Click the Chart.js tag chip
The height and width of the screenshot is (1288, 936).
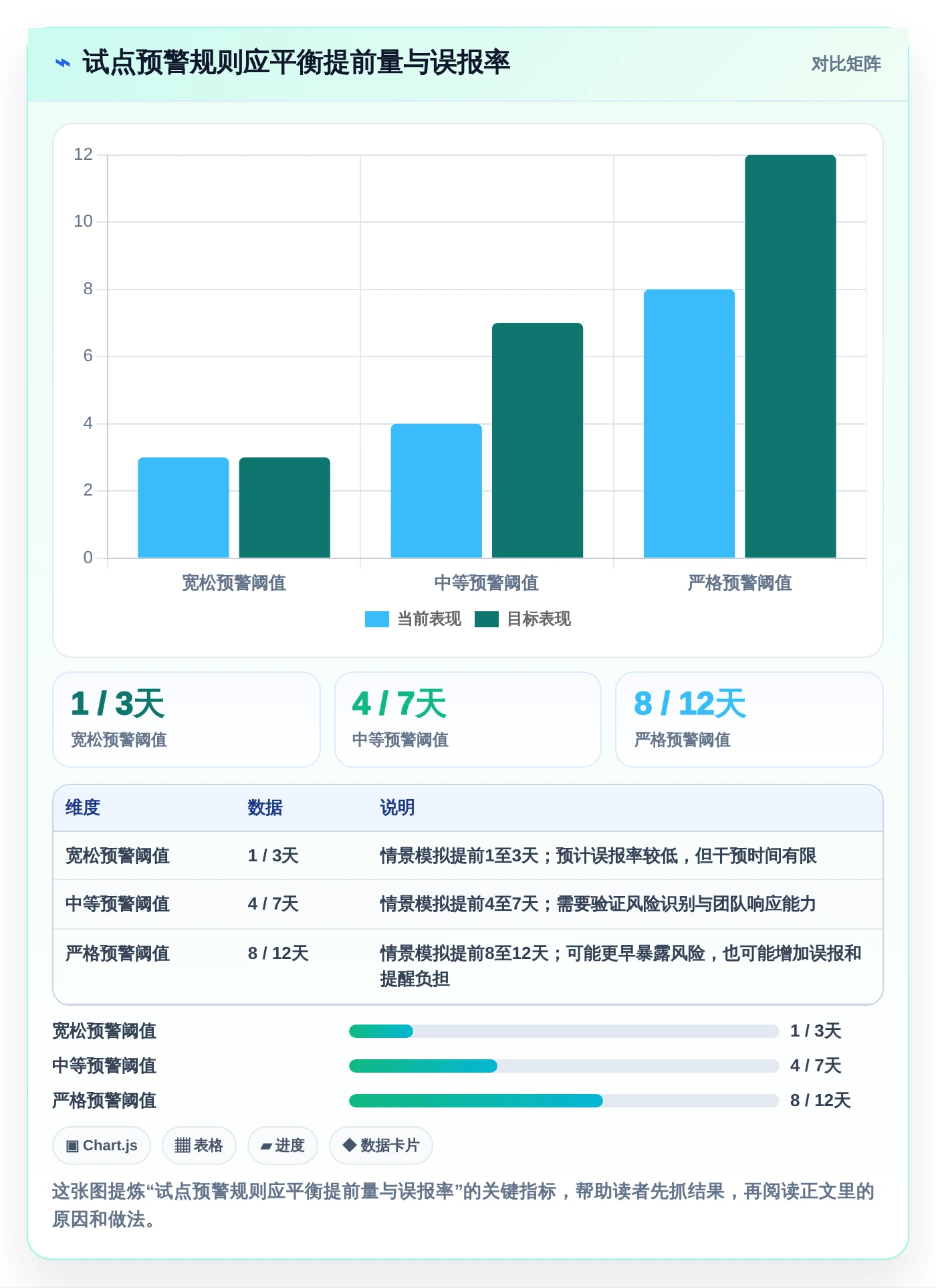tap(102, 1146)
